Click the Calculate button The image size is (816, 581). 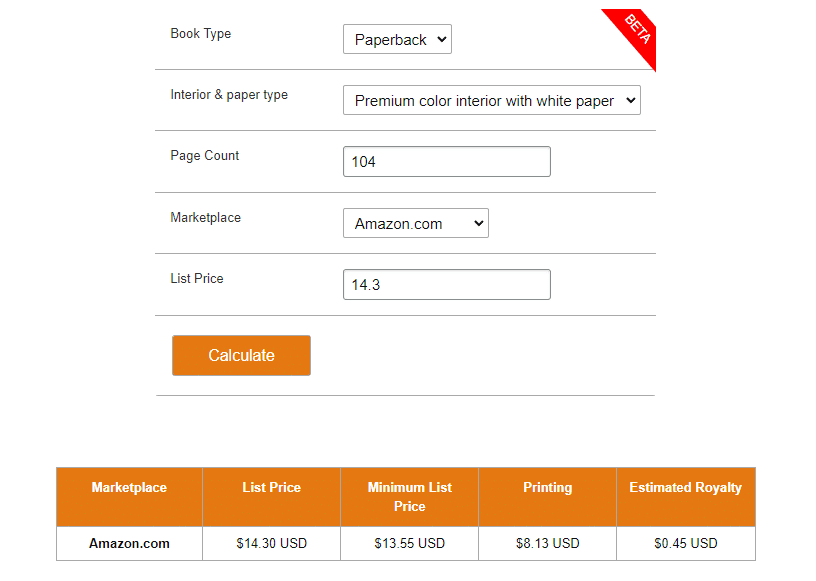(x=241, y=355)
